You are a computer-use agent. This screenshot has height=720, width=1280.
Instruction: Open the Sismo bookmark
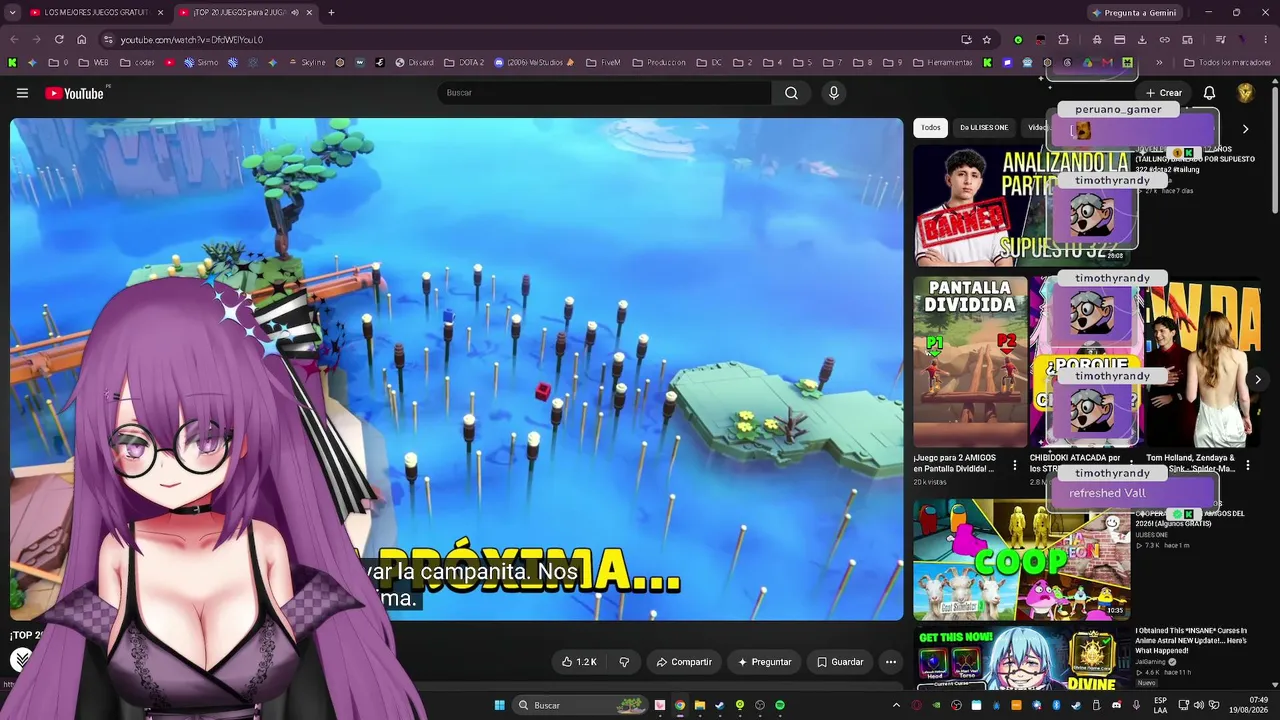[x=201, y=62]
